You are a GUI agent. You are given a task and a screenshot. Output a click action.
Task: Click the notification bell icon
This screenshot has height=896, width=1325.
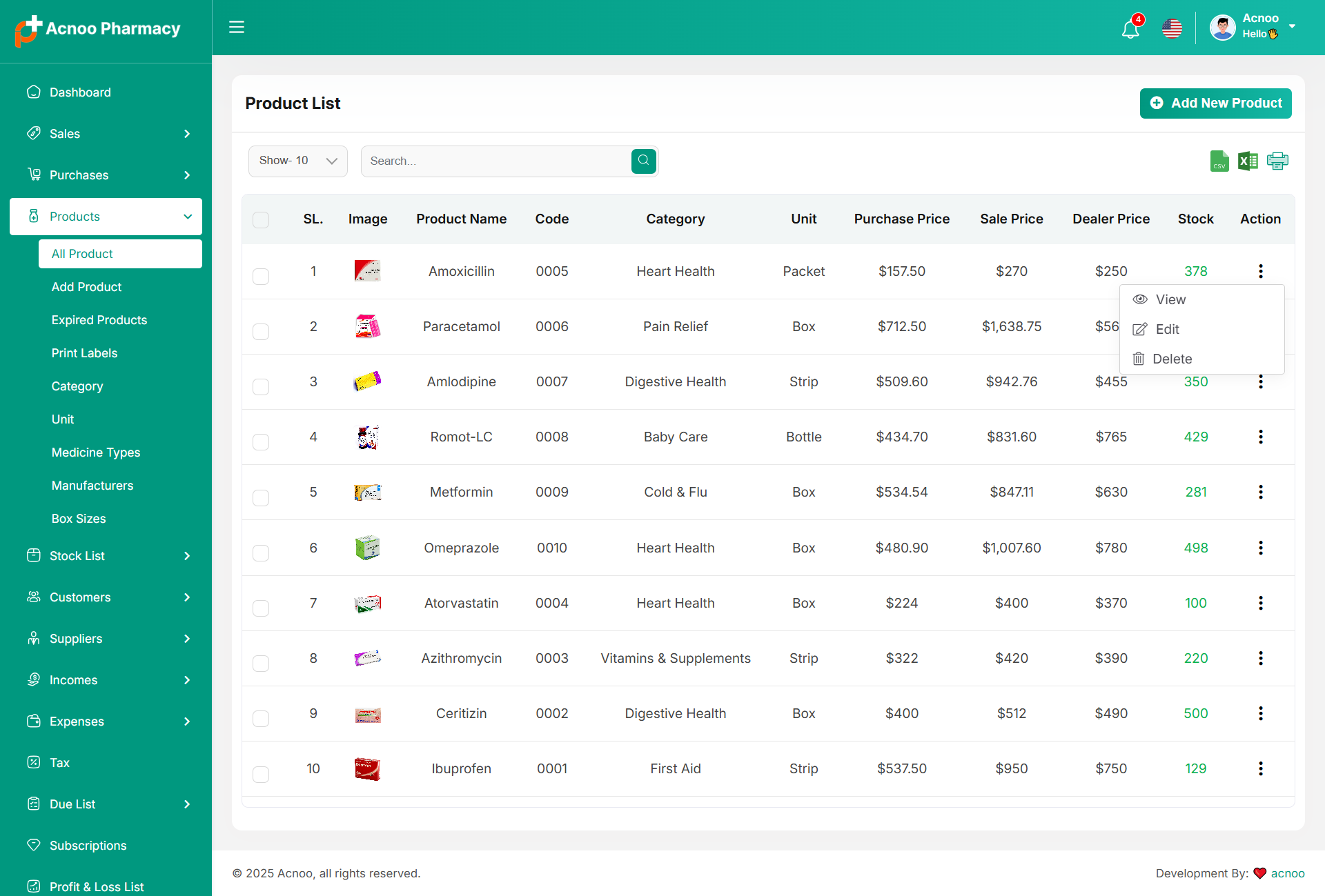click(1130, 29)
